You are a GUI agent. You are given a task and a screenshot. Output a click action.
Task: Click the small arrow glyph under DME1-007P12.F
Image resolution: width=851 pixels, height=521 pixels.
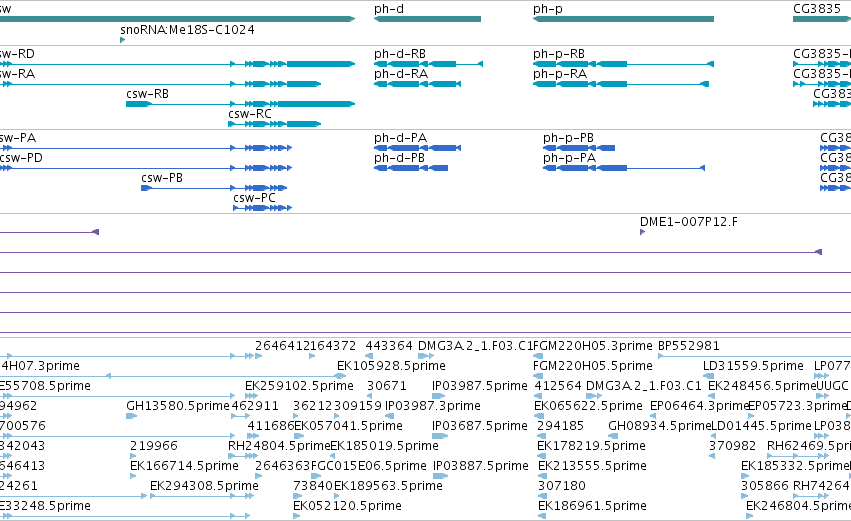(643, 232)
